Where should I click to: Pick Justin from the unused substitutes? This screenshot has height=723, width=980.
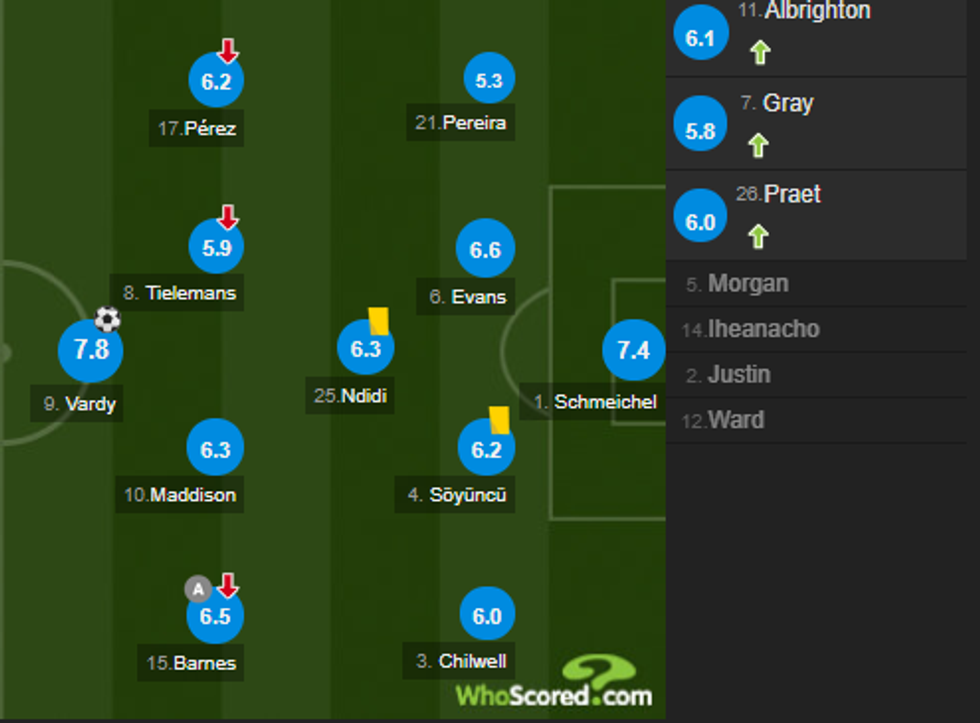coord(738,375)
